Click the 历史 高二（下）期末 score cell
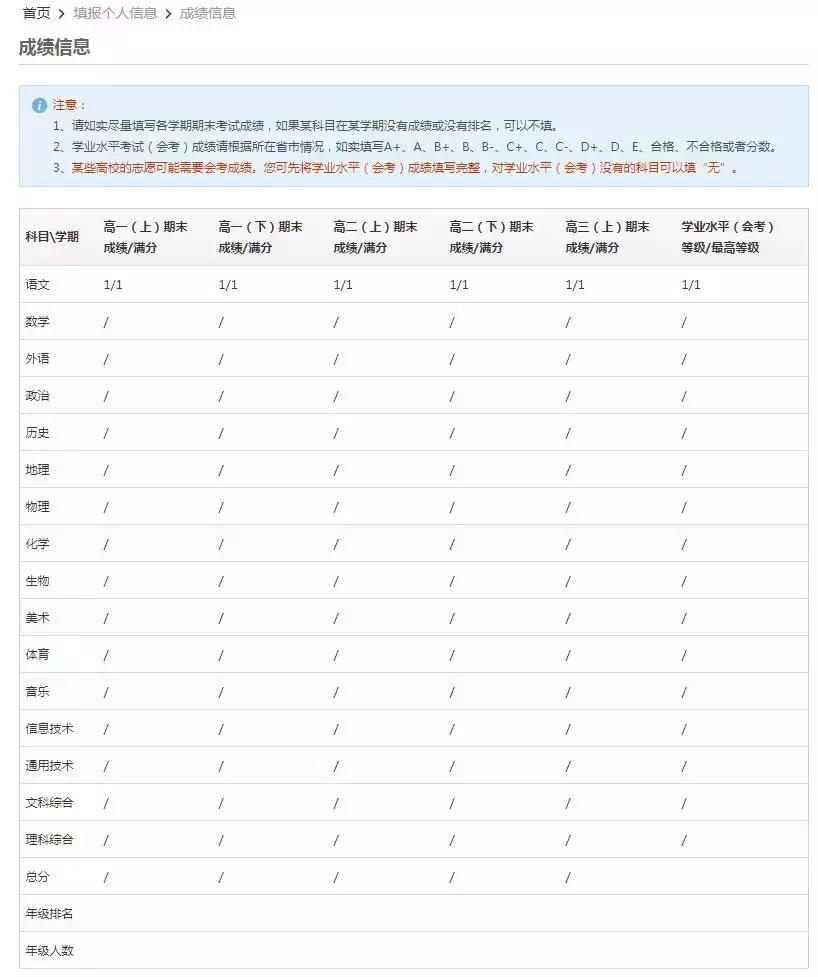 tap(454, 432)
